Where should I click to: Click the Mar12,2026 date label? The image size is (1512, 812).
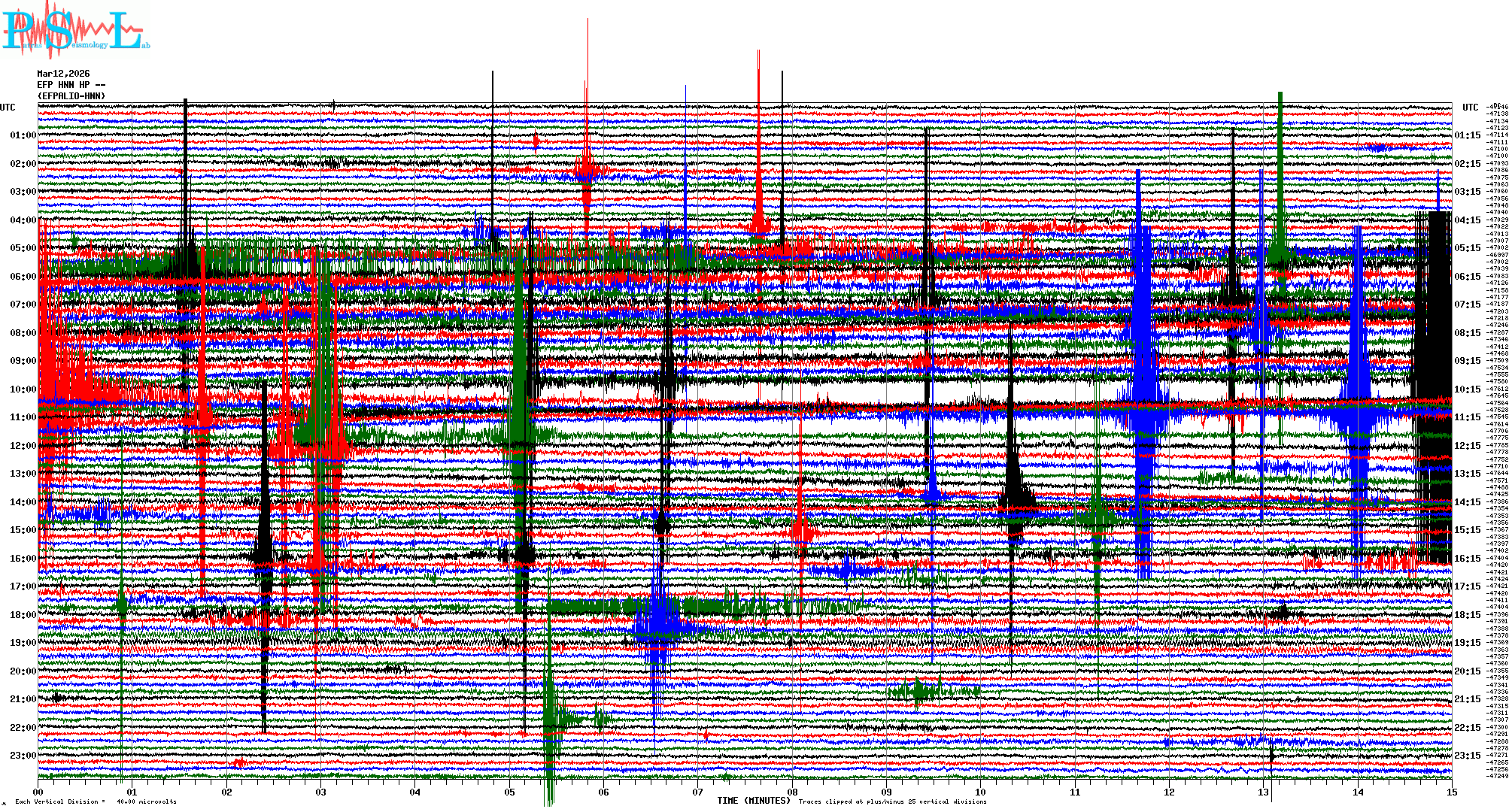63,74
